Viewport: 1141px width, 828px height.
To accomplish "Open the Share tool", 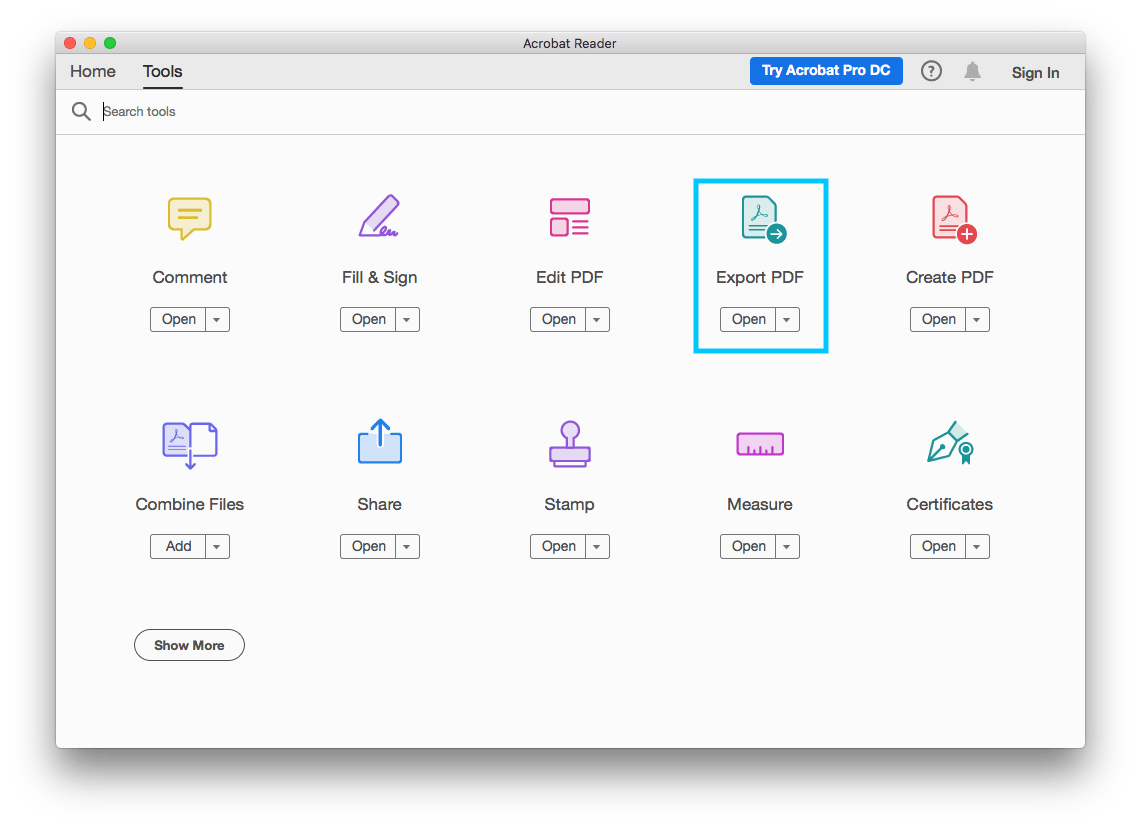I will click(x=368, y=546).
